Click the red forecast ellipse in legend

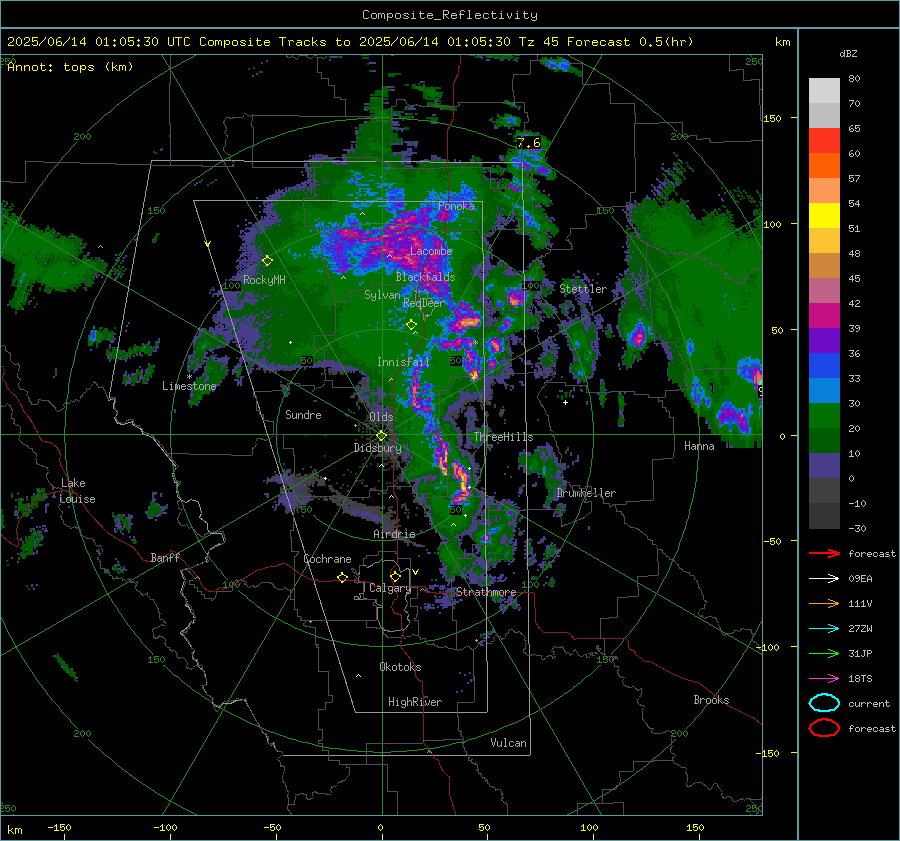[x=824, y=728]
